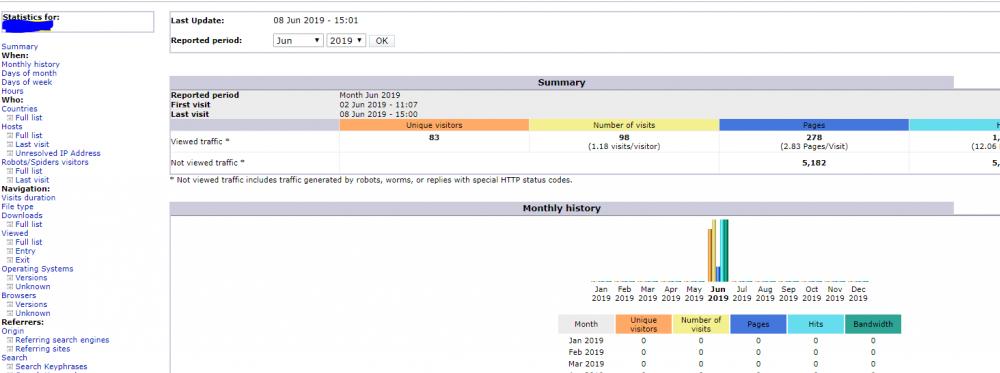Viewport: 1000px width, 373px height.
Task: Click the Unique visitors value 83
Action: tap(434, 137)
